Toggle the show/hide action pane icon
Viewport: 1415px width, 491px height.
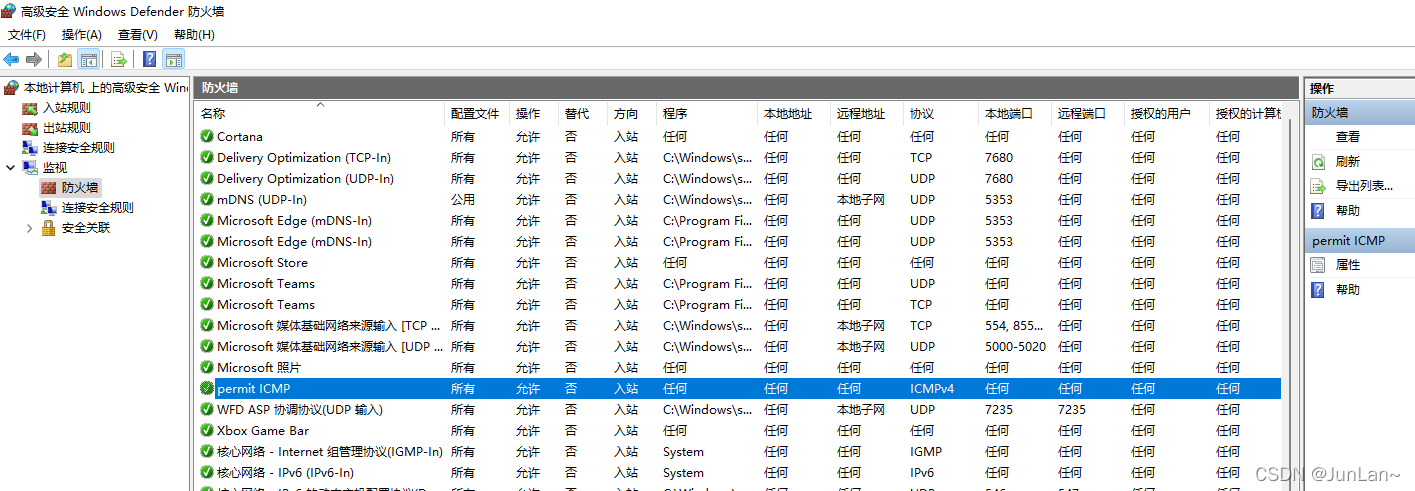174,59
